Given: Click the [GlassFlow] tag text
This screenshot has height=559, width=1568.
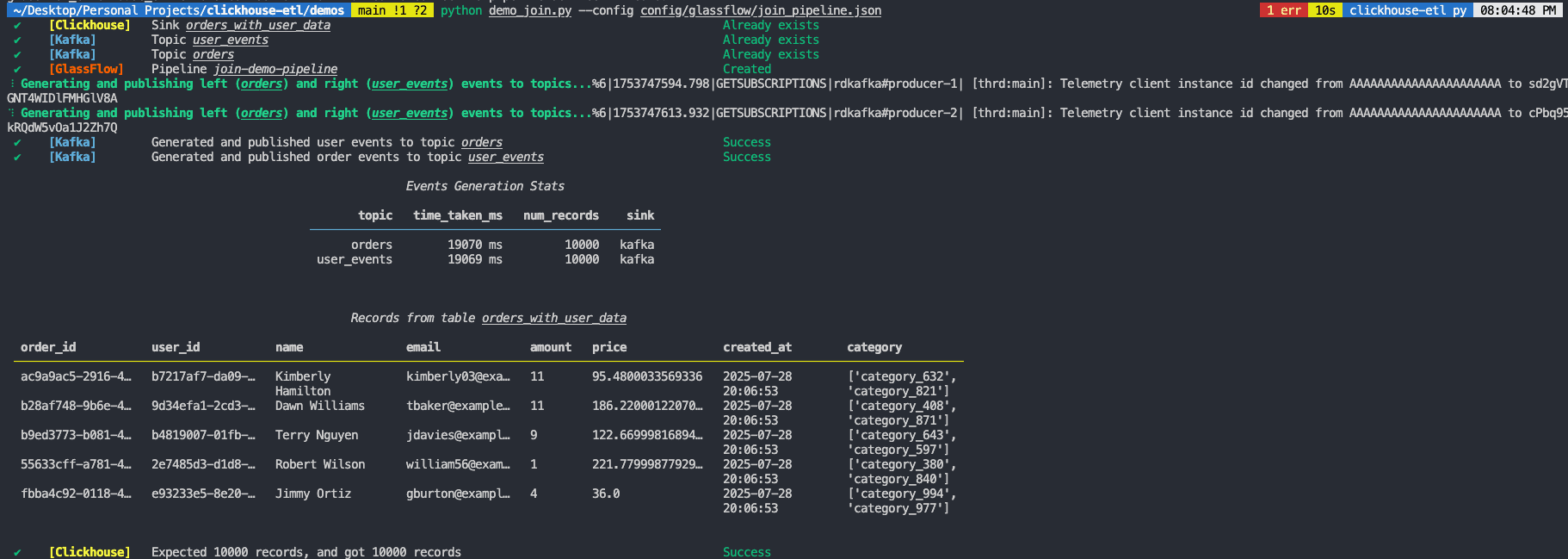Looking at the screenshot, I should pos(86,69).
